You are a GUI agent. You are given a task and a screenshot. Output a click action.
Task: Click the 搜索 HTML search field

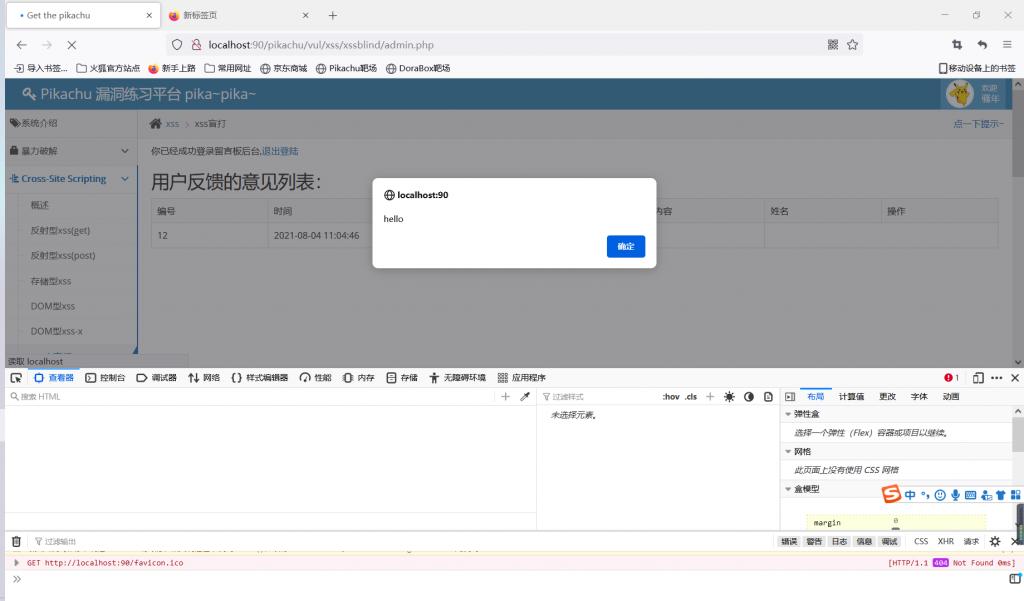pos(250,397)
